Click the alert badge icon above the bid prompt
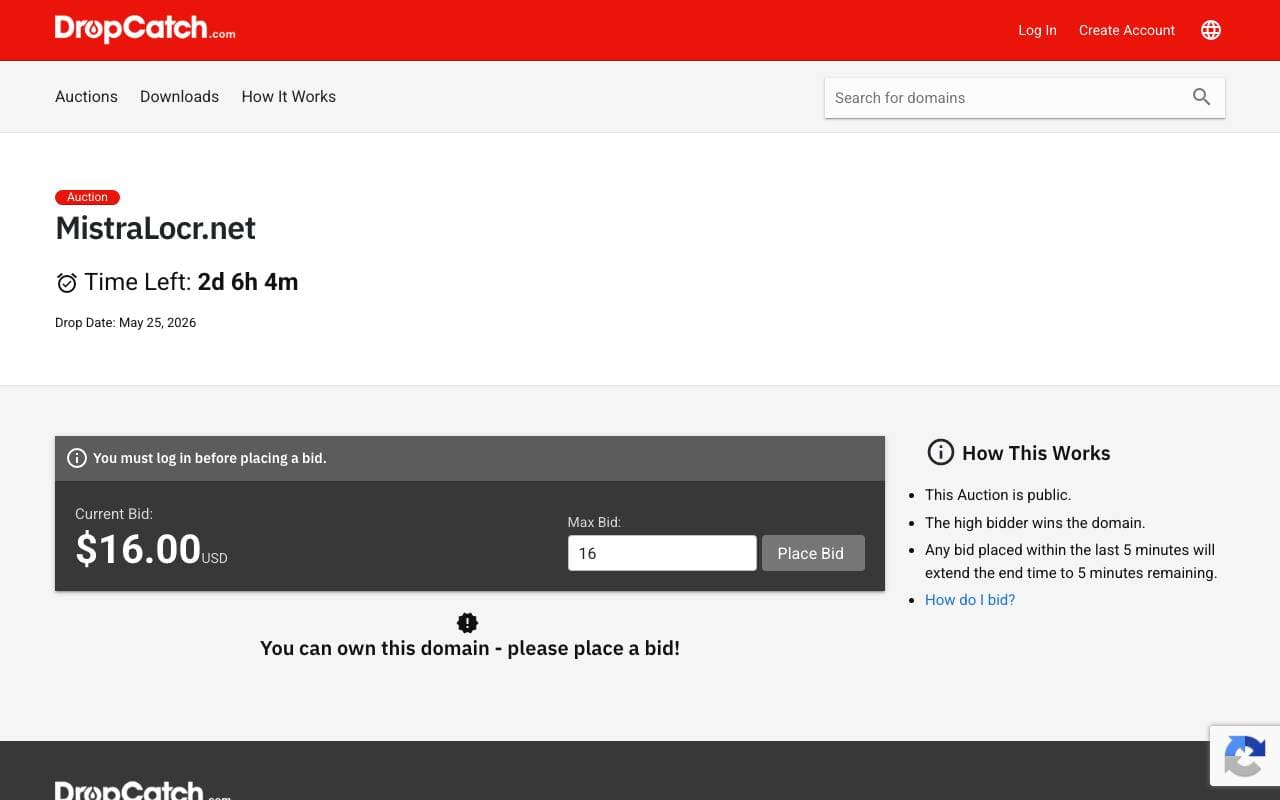The image size is (1280, 800). 467,623
